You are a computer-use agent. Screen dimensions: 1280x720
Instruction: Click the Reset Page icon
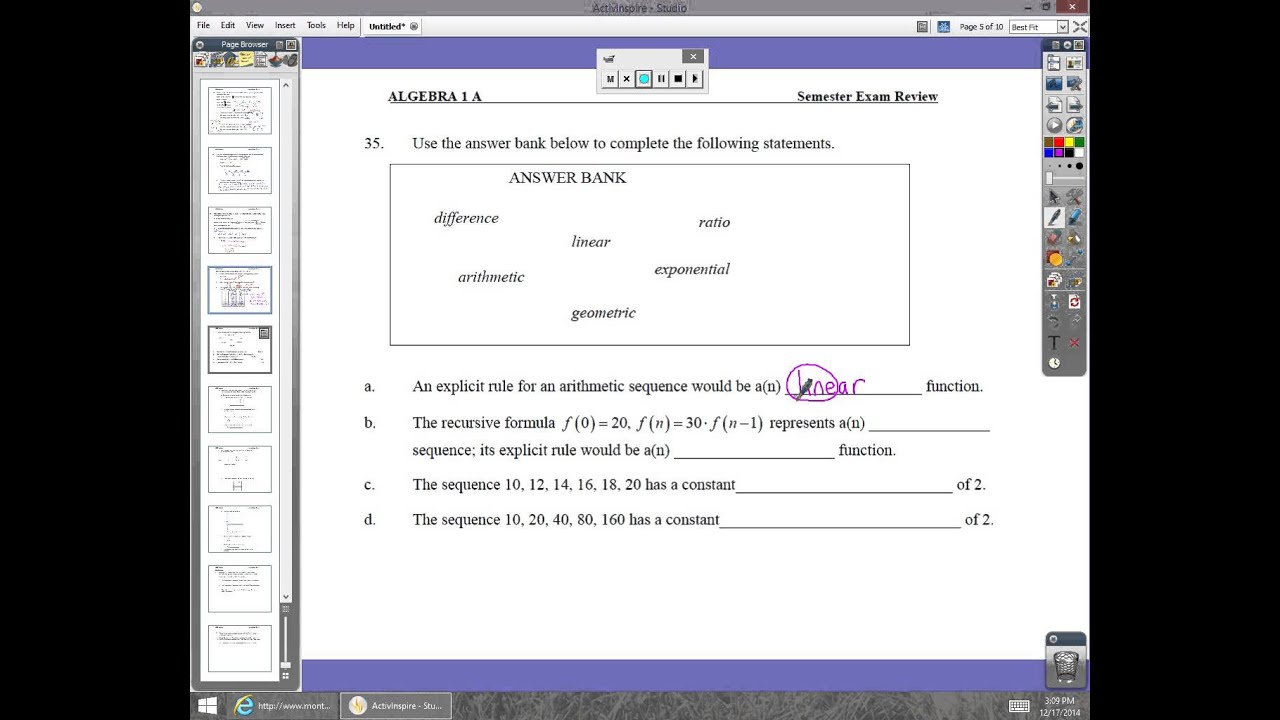[1075, 301]
